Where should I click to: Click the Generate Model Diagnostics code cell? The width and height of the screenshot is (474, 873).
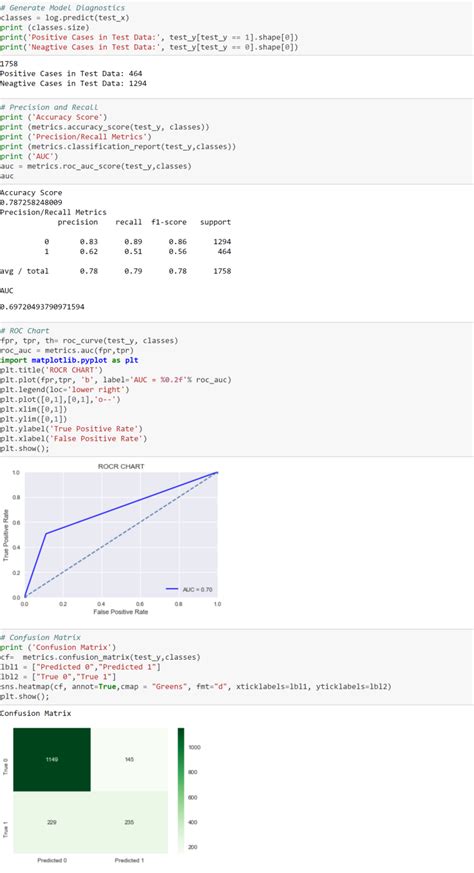(x=237, y=28)
